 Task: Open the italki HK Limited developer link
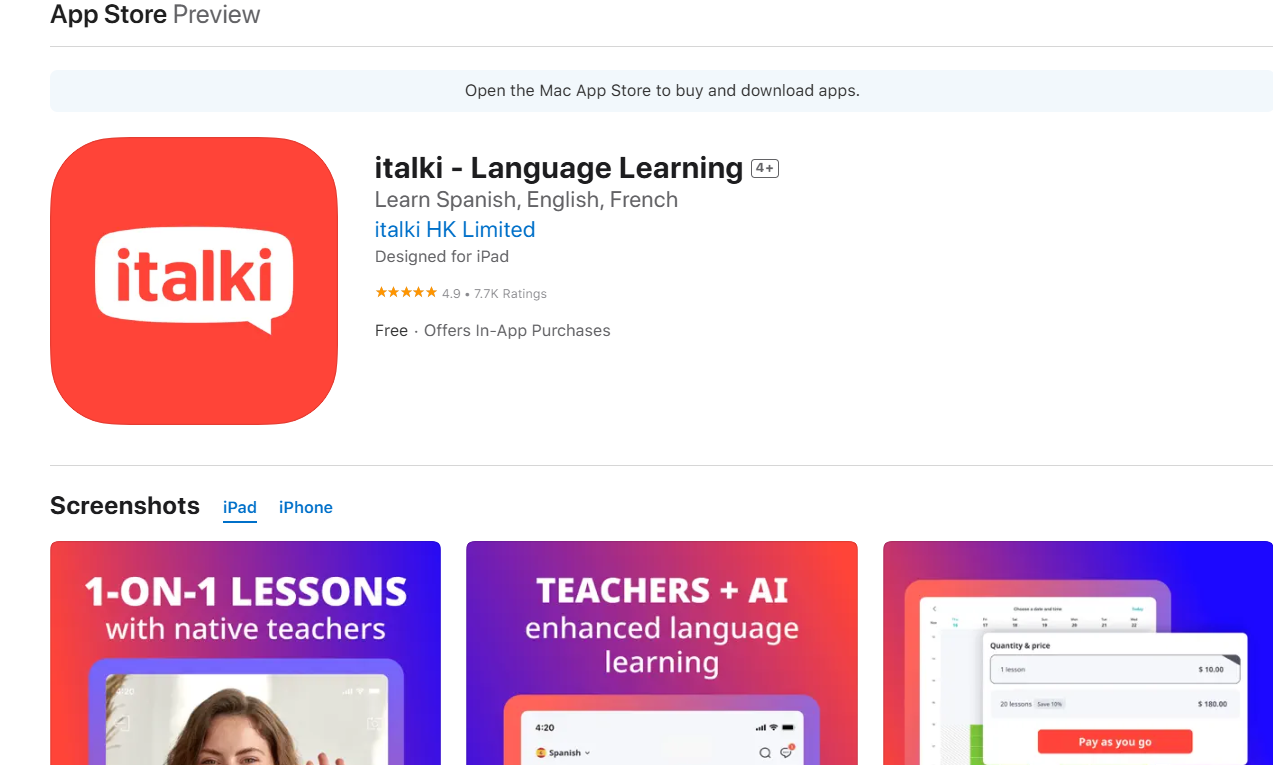point(455,229)
